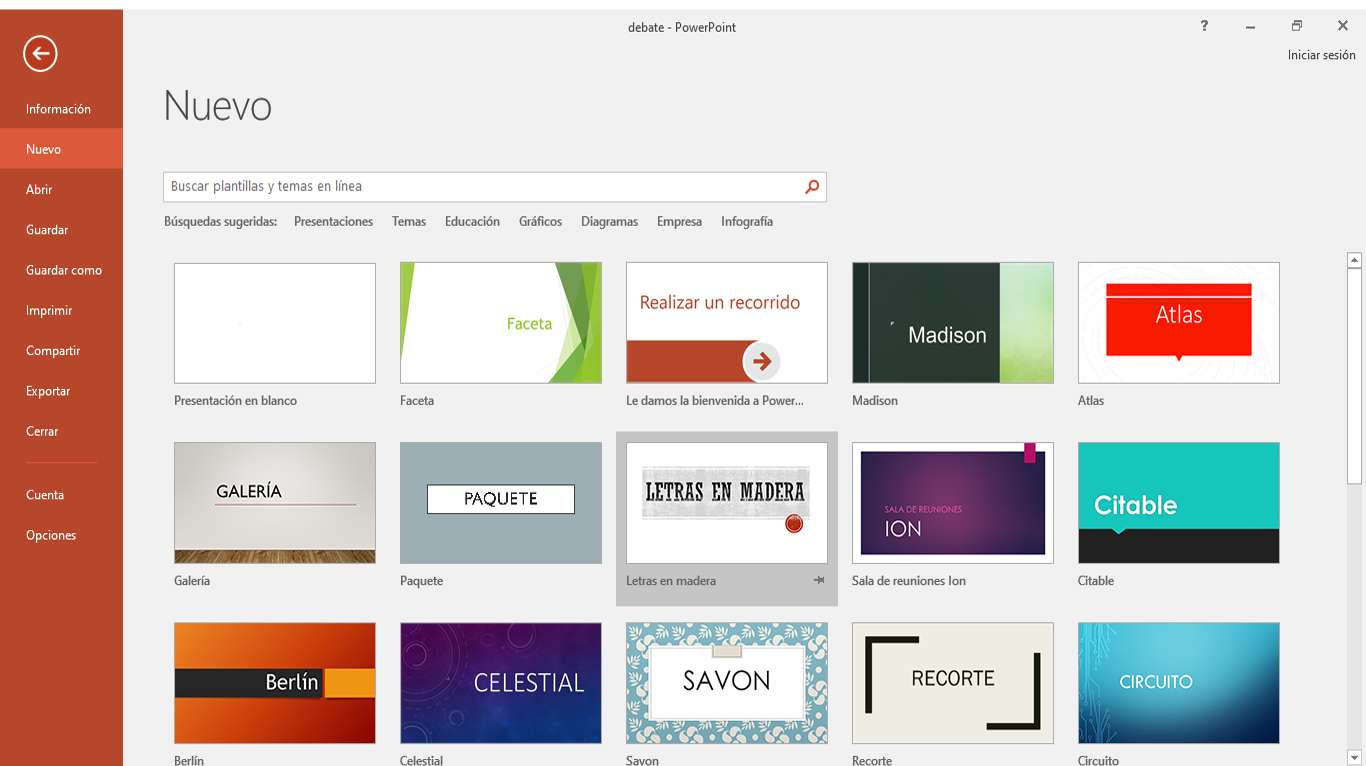The height and width of the screenshot is (766, 1366).
Task: Pin the Letras en madera template
Action: [x=819, y=581]
